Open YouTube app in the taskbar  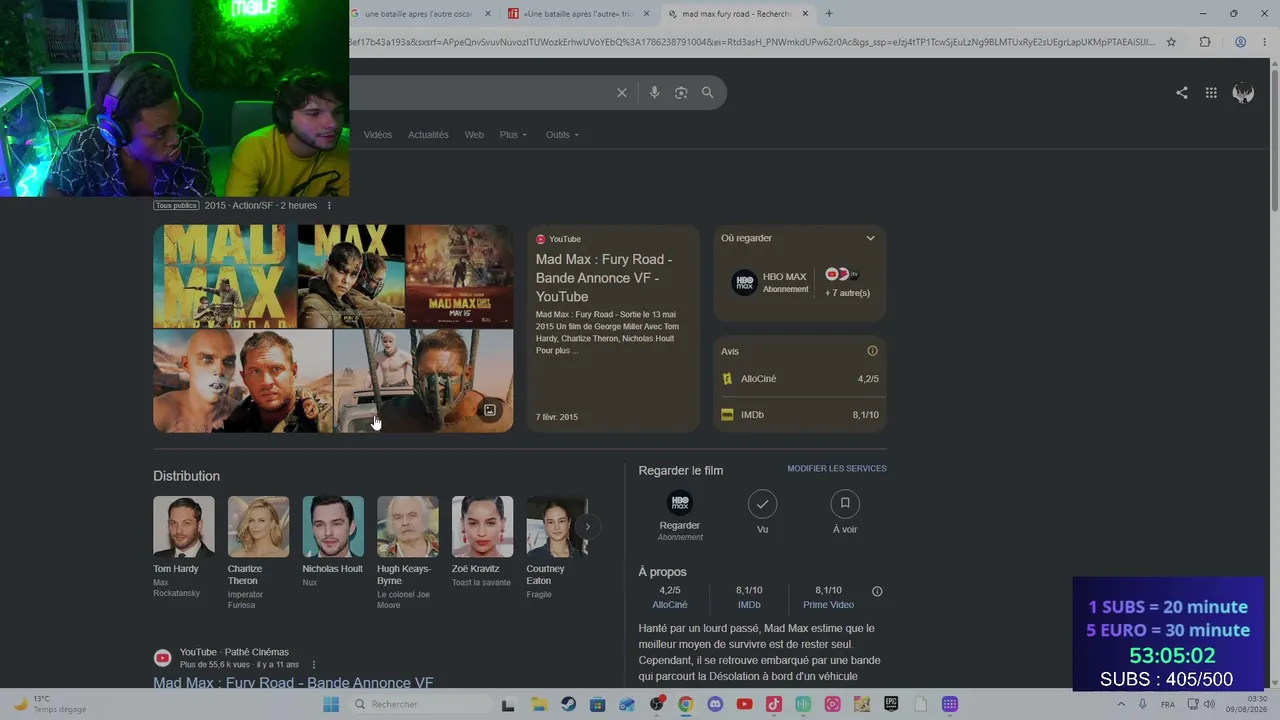(744, 704)
